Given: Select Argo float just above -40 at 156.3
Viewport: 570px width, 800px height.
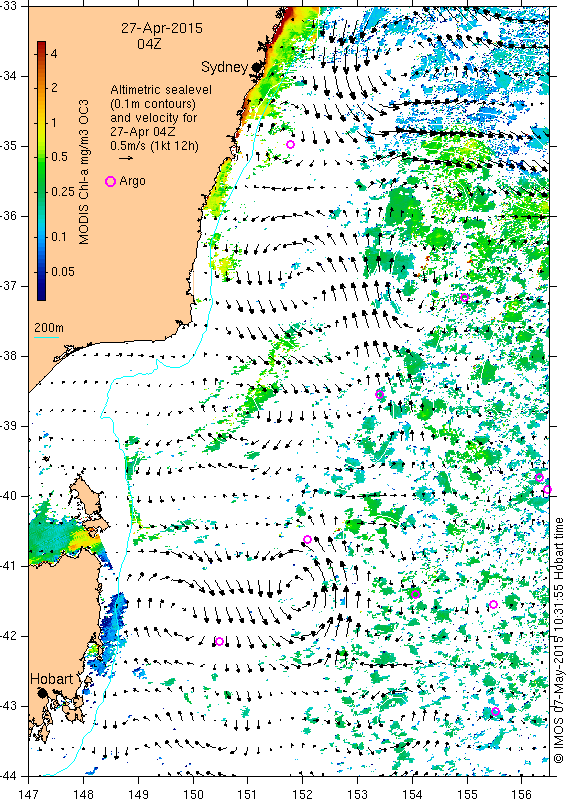Looking at the screenshot, I should (x=539, y=478).
